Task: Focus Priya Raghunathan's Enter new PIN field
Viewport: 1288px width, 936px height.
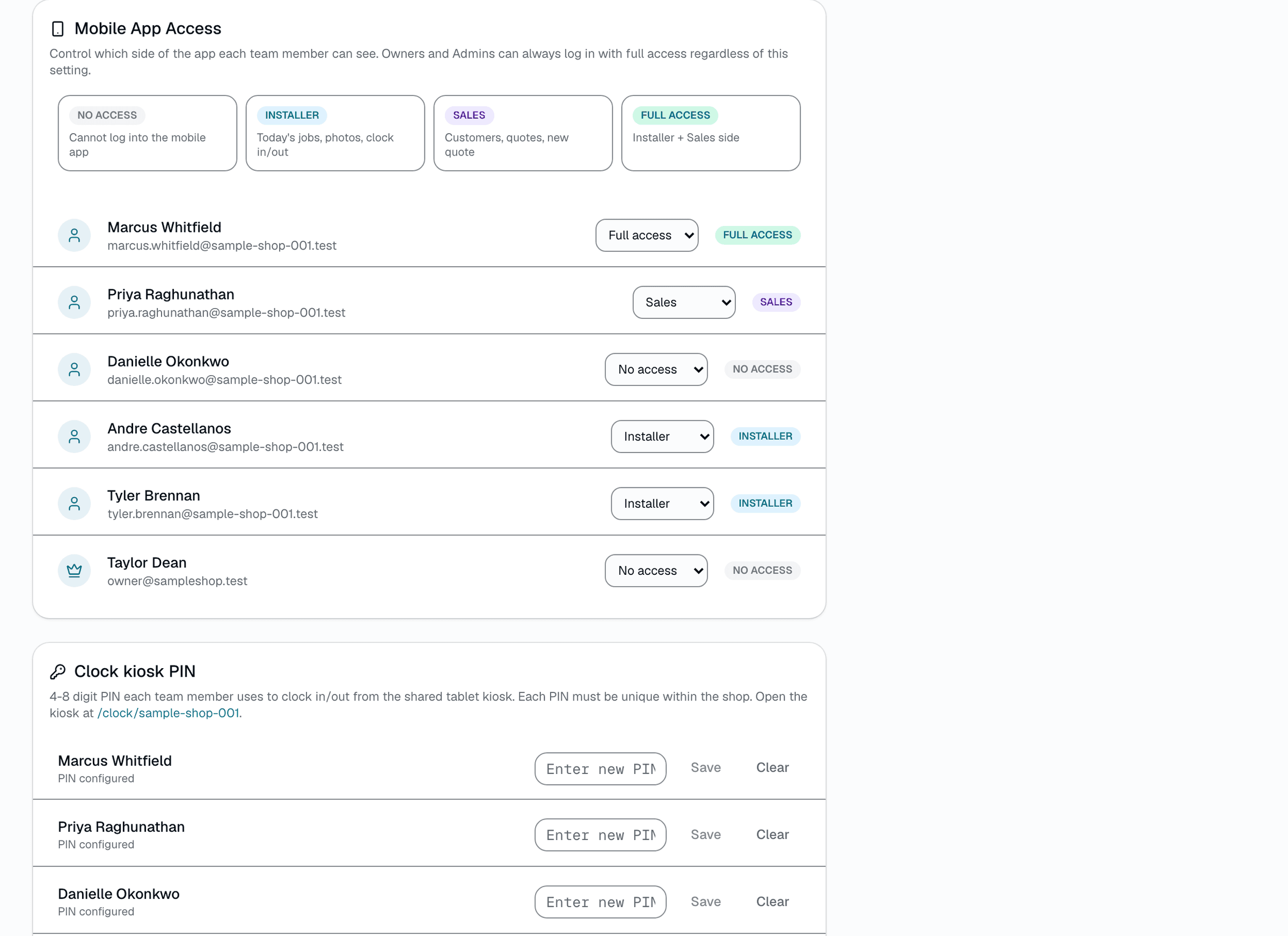Action: pos(601,835)
